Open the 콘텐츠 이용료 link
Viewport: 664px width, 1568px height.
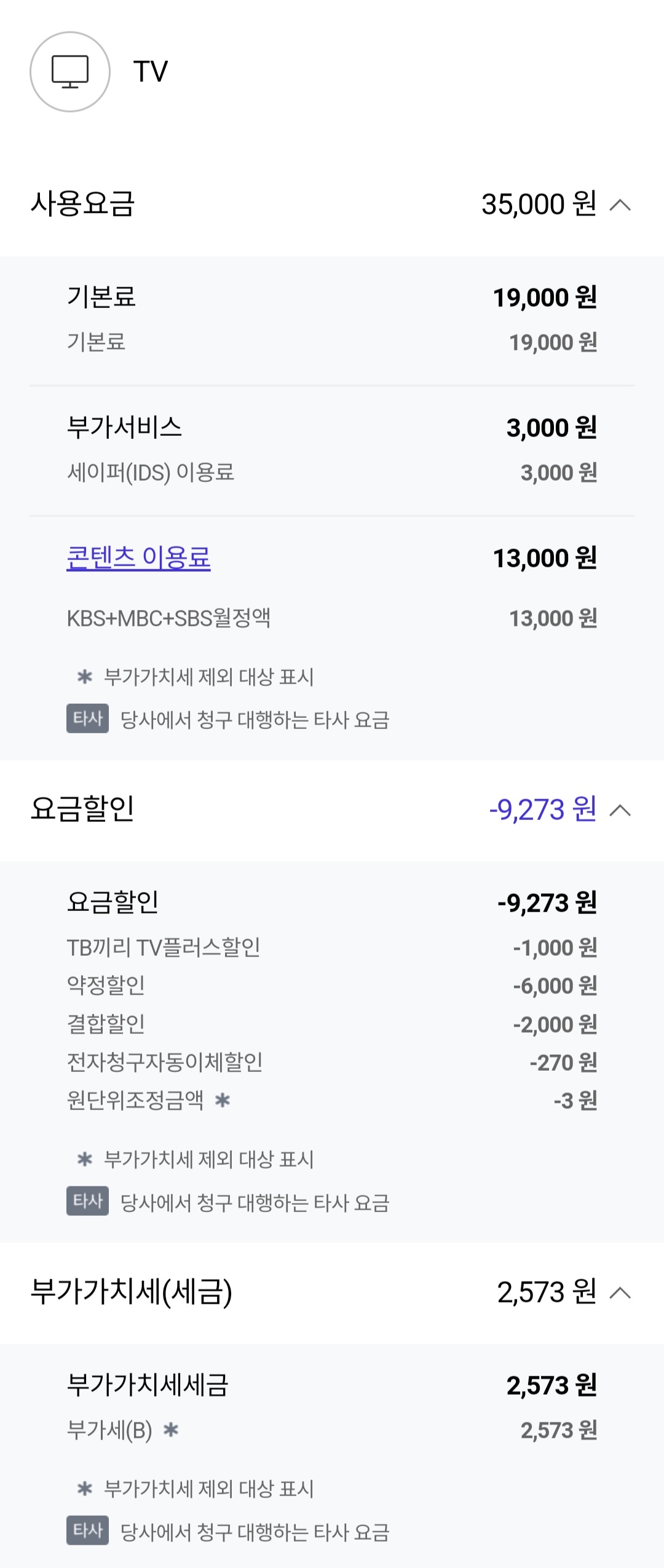click(x=138, y=558)
